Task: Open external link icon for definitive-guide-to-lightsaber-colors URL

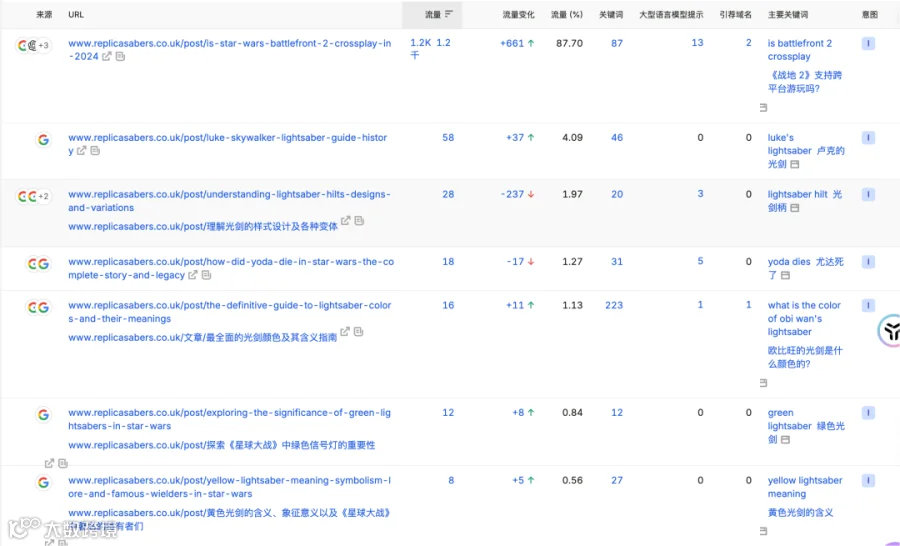Action: click(345, 331)
